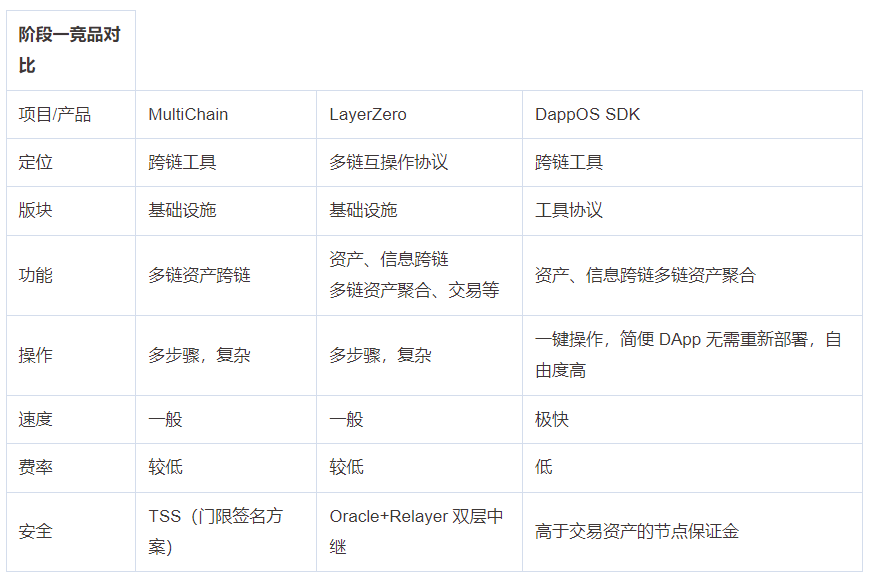The width and height of the screenshot is (872, 578).
Task: Select the '极快' cell
Action: (692, 419)
